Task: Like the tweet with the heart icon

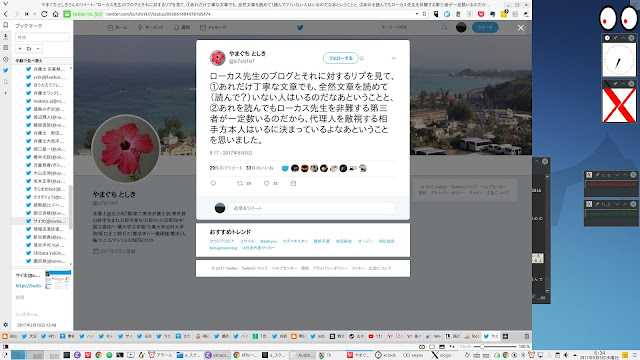Action: (x=267, y=184)
